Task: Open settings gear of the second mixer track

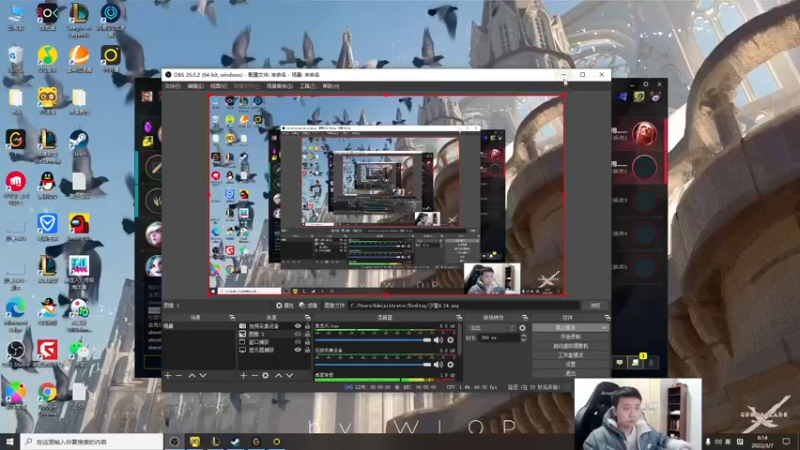Action: click(451, 364)
